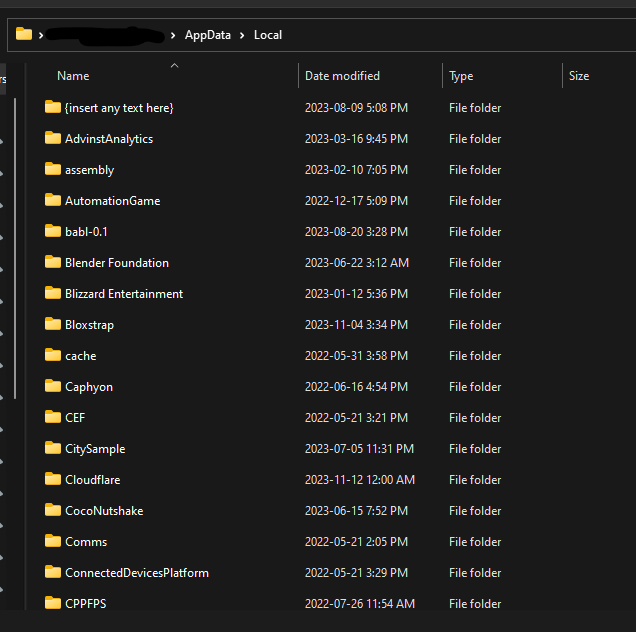Click the folder icon in the address bar
Image resolution: width=636 pixels, height=632 pixels.
24,34
